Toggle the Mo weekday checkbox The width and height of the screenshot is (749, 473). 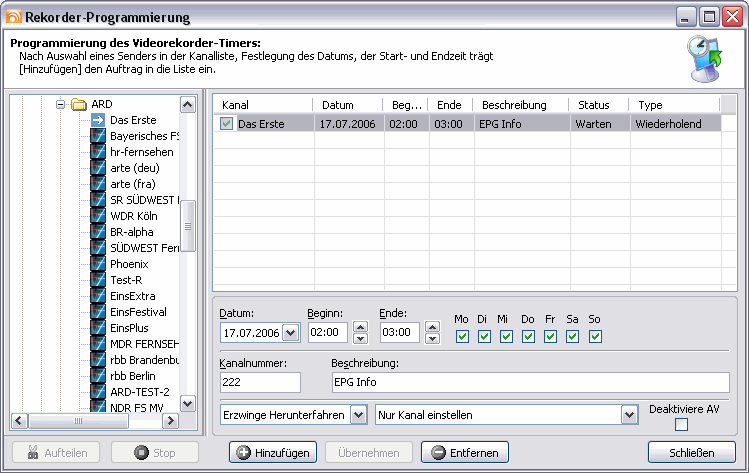462,336
